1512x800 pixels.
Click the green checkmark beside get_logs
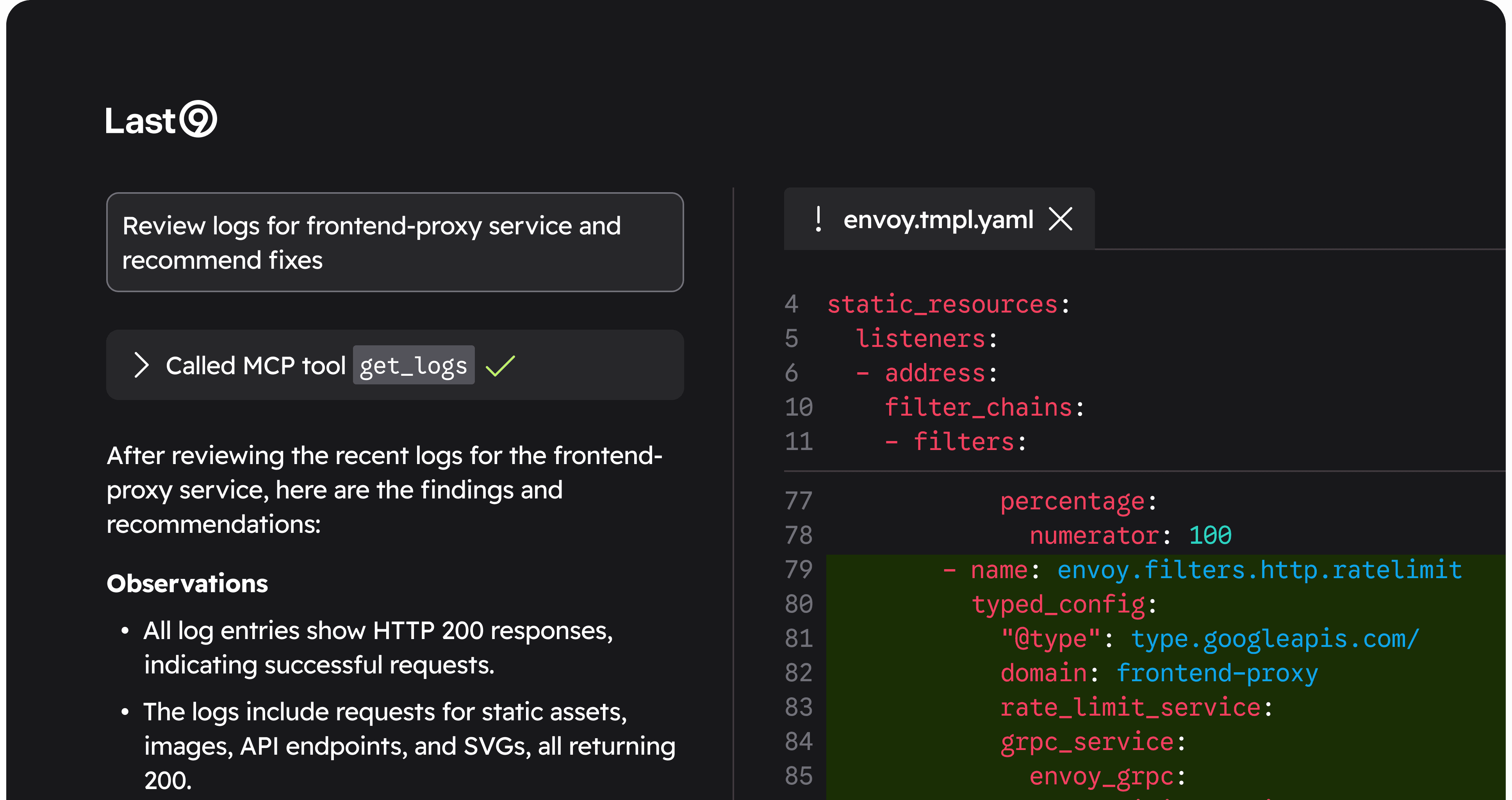[x=500, y=366]
